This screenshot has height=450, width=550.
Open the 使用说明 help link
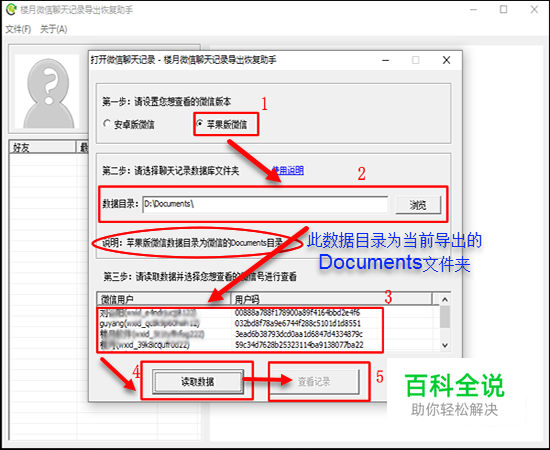click(x=288, y=170)
